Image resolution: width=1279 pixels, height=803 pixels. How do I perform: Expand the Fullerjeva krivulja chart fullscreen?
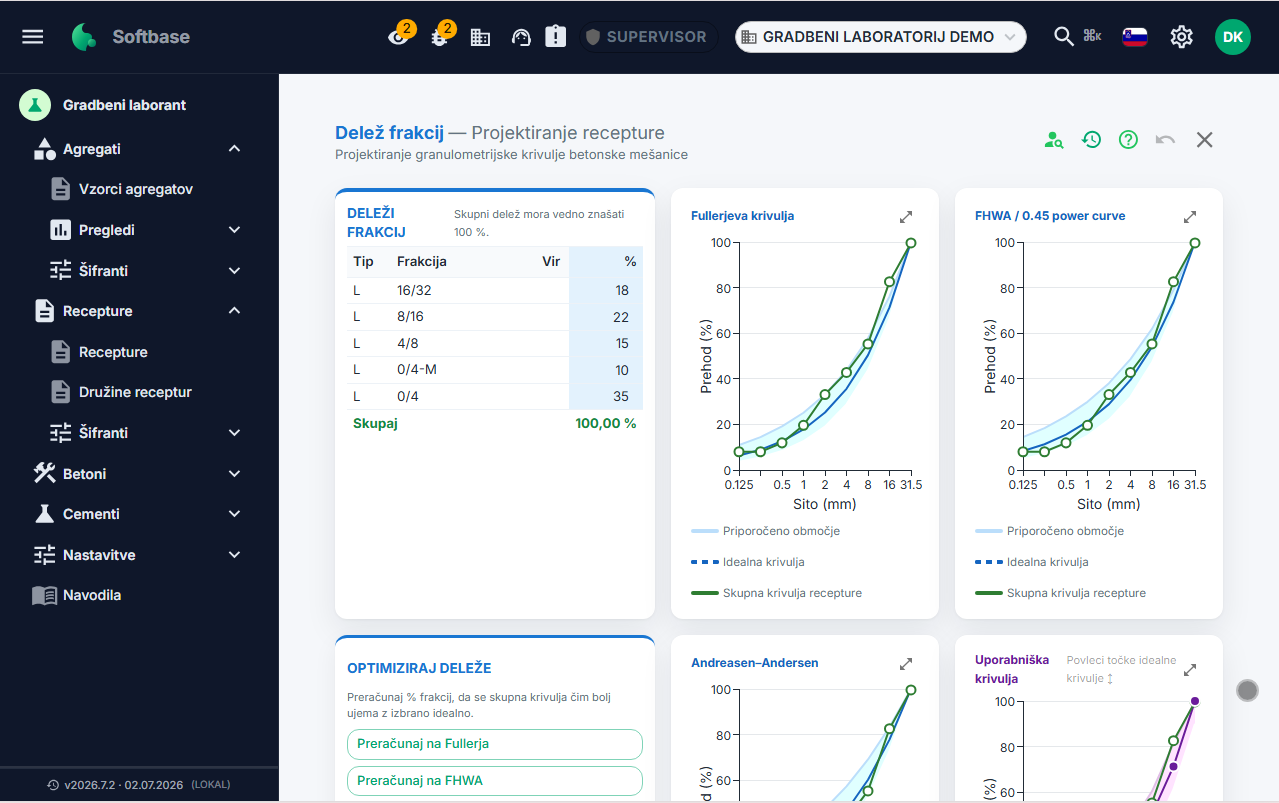[x=906, y=216]
